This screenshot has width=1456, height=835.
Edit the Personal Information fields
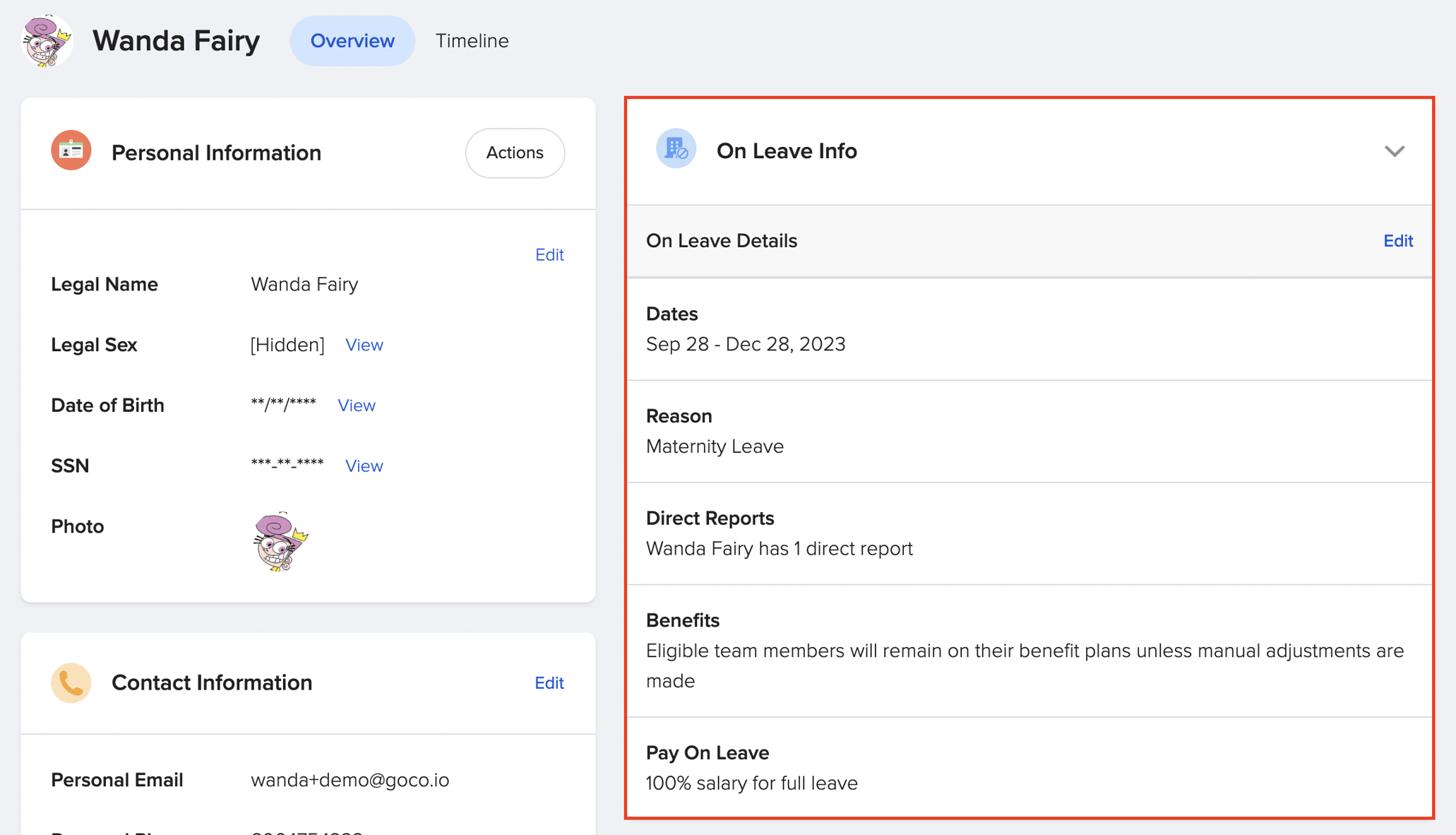(x=549, y=254)
